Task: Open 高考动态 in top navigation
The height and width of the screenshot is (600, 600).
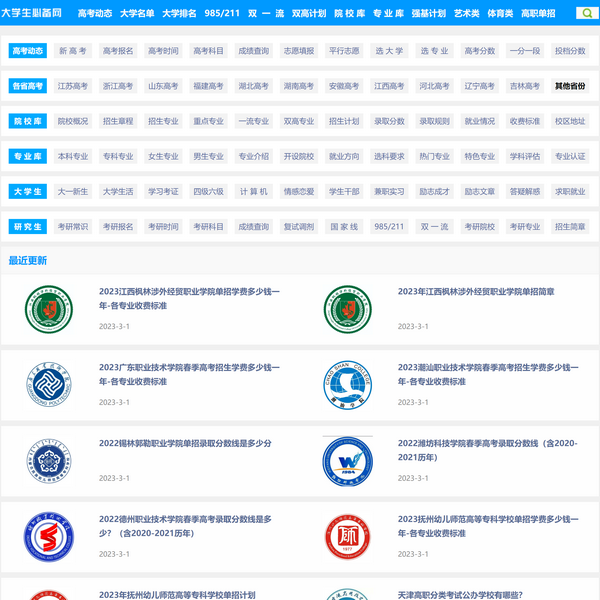Action: 95,14
